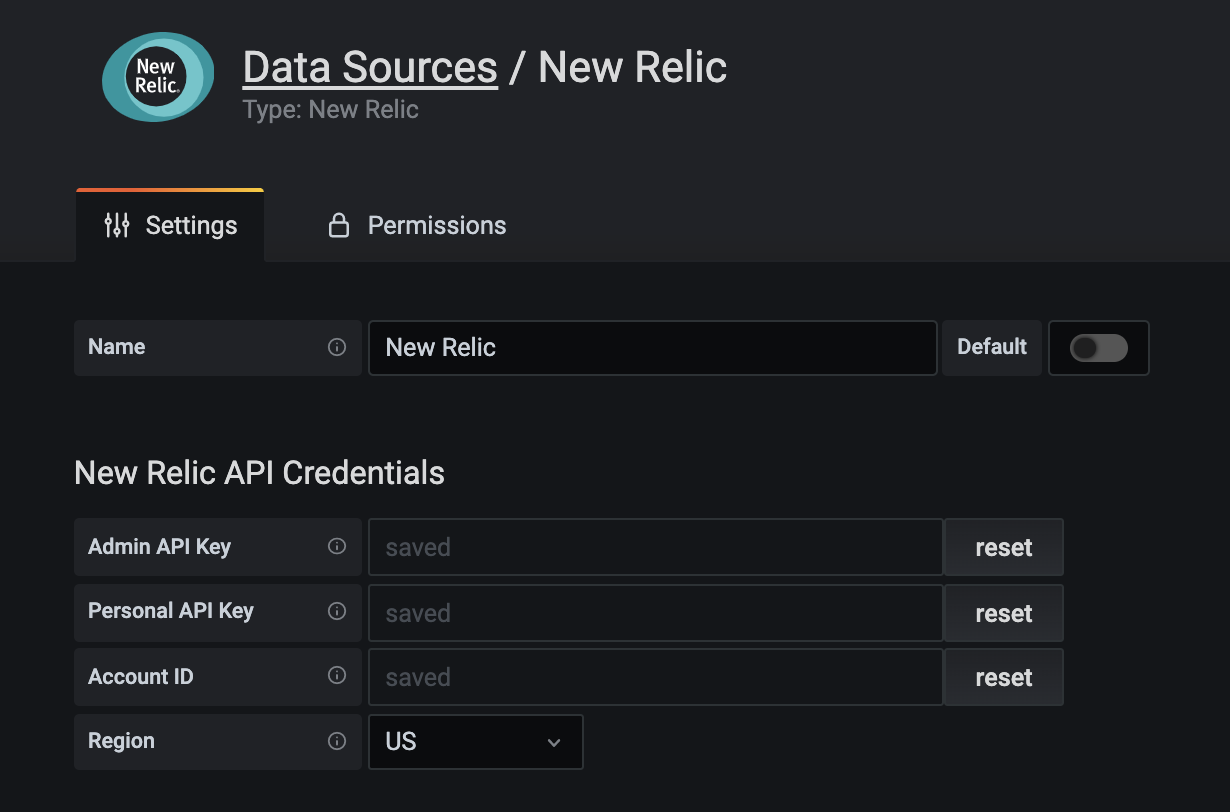This screenshot has width=1230, height=812.
Task: Click the chevron arrow in Region selector
Action: click(554, 742)
